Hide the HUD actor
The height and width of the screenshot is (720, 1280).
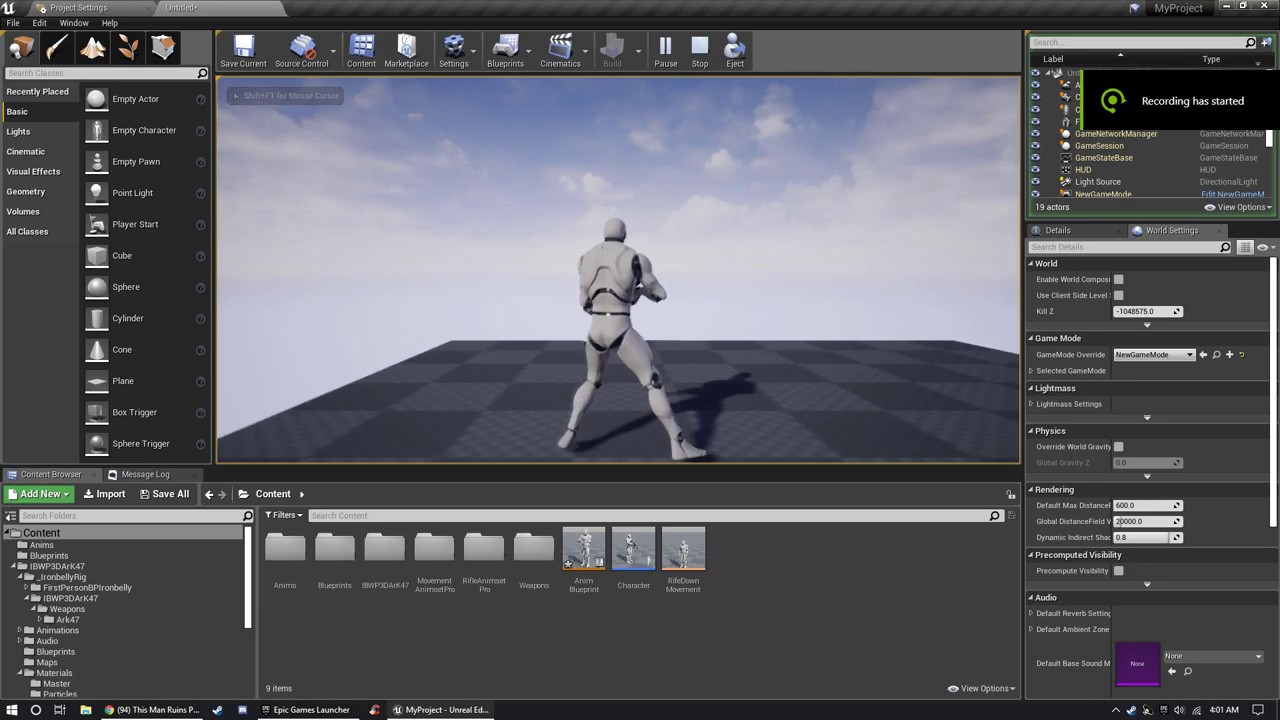1035,170
